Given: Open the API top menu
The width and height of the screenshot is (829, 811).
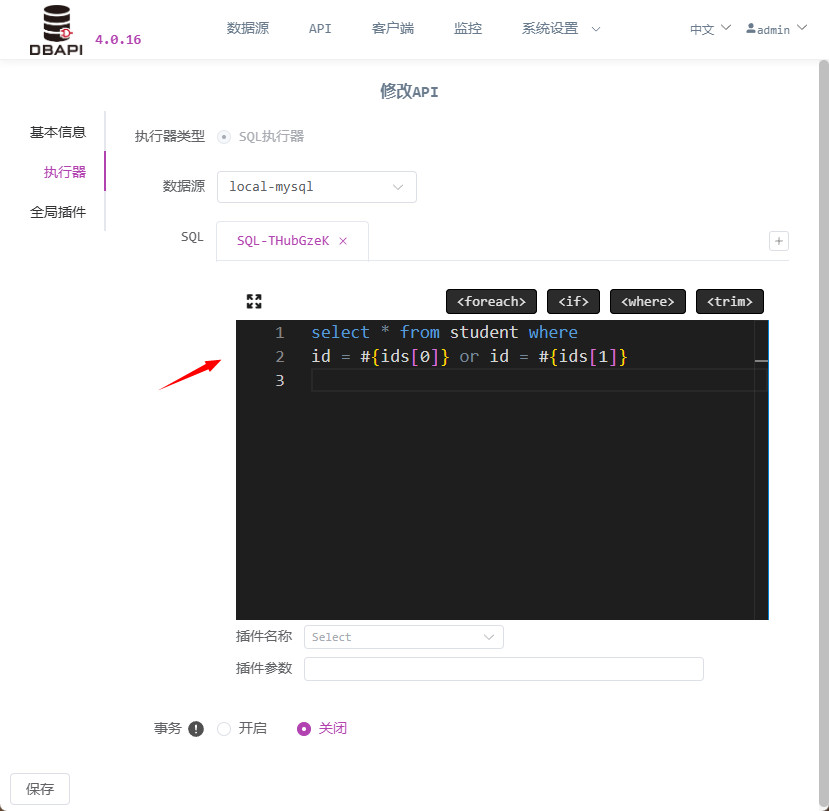Looking at the screenshot, I should click(x=320, y=29).
